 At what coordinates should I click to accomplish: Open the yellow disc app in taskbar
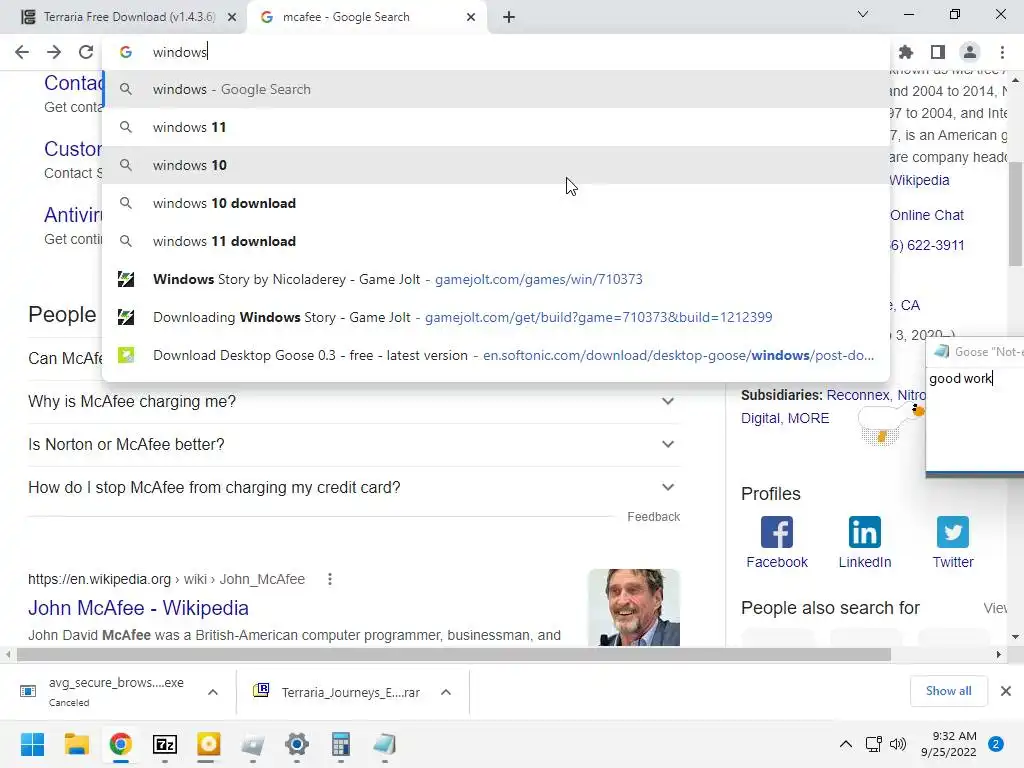click(x=208, y=744)
